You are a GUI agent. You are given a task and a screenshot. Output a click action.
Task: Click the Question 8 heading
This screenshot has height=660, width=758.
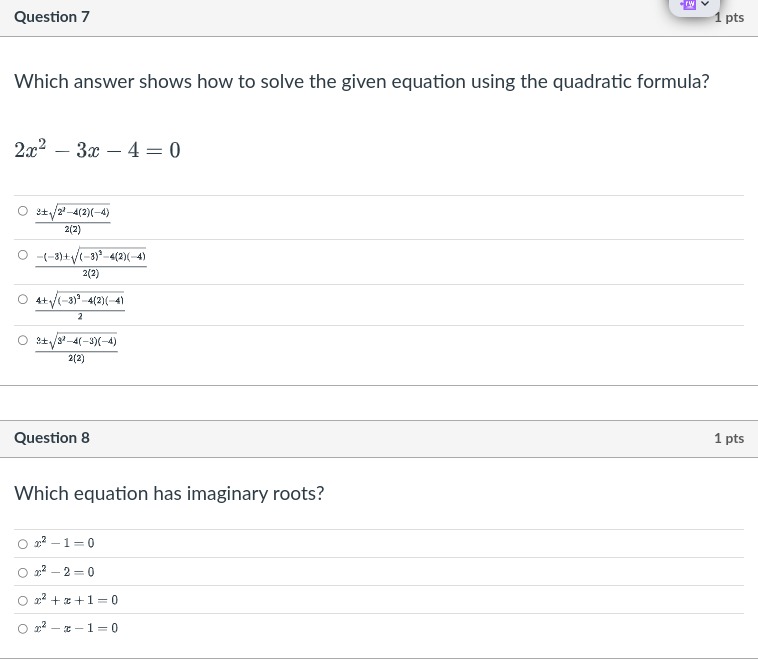pos(52,438)
